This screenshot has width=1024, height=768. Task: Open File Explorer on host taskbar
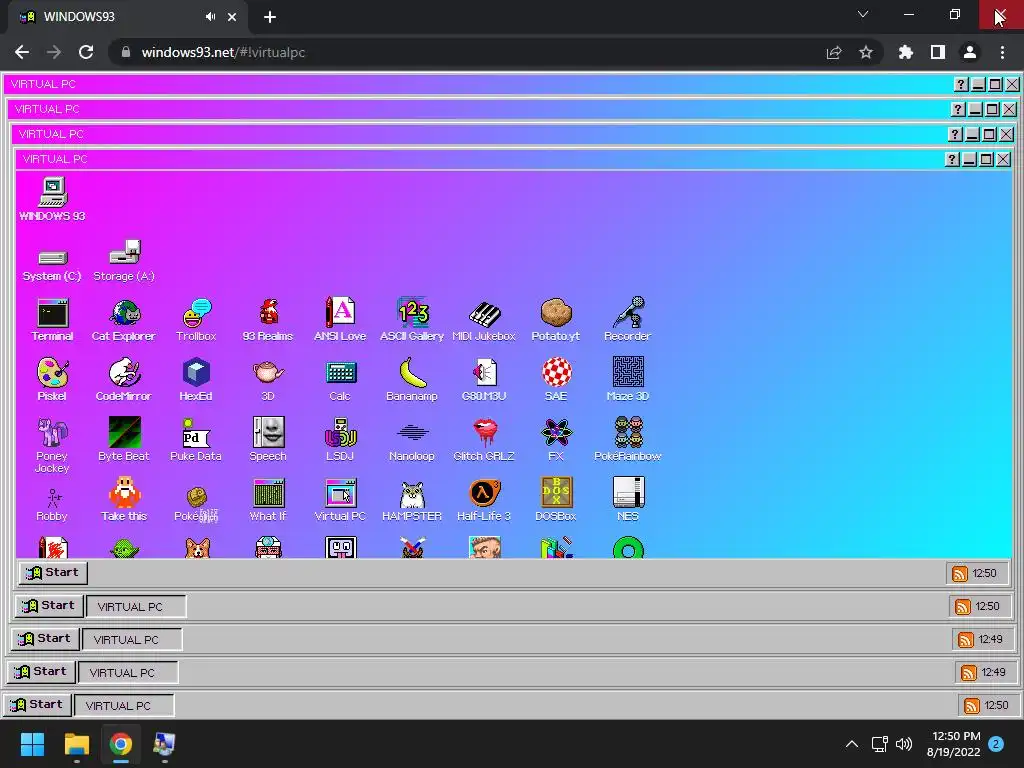coord(76,744)
